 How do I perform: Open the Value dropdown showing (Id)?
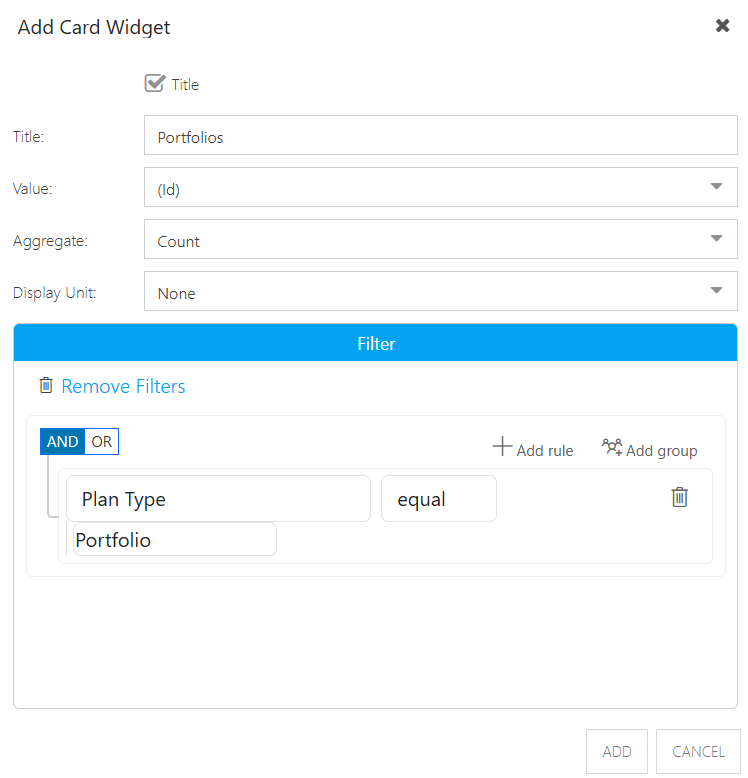[440, 187]
